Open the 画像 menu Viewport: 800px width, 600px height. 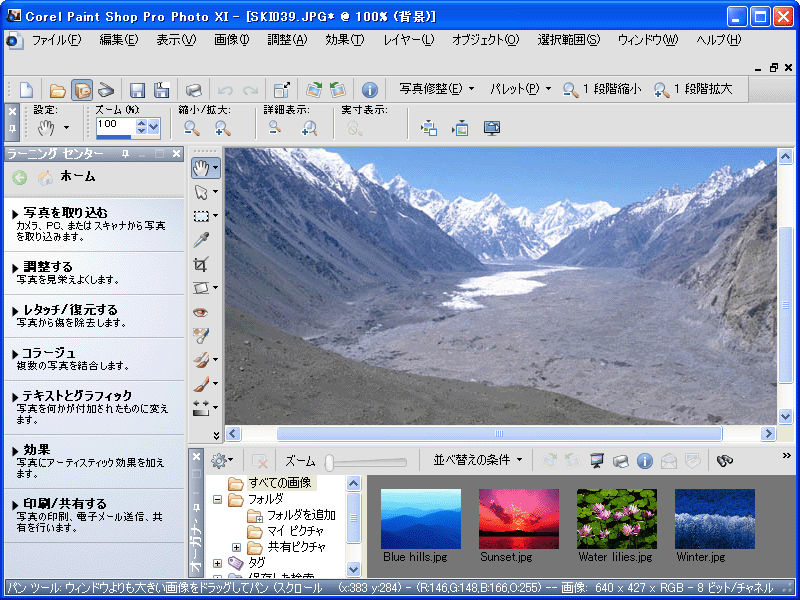click(232, 40)
